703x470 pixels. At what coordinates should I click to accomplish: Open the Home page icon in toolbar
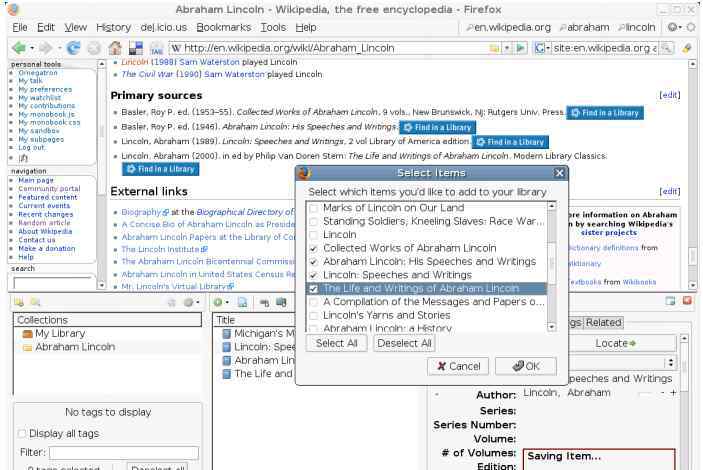point(115,48)
